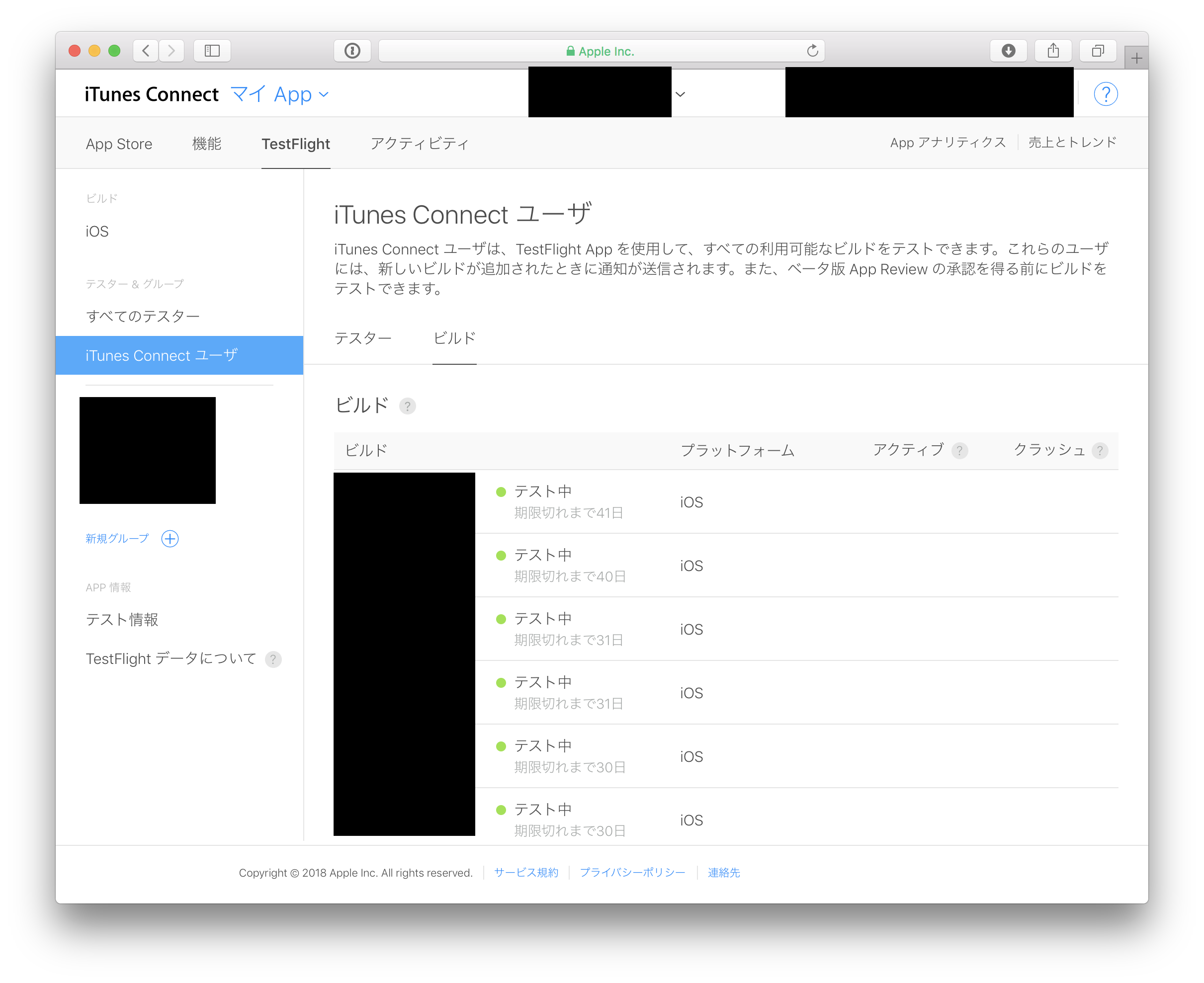The width and height of the screenshot is (1204, 983).
Task: Open すべてのテスター in sidebar
Action: click(143, 316)
